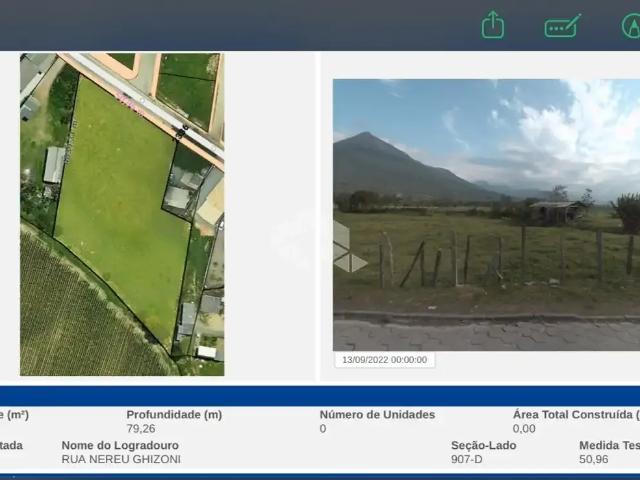The width and height of the screenshot is (640, 480).
Task: Open the aerial satellite map of the lot
Action: tap(122, 214)
